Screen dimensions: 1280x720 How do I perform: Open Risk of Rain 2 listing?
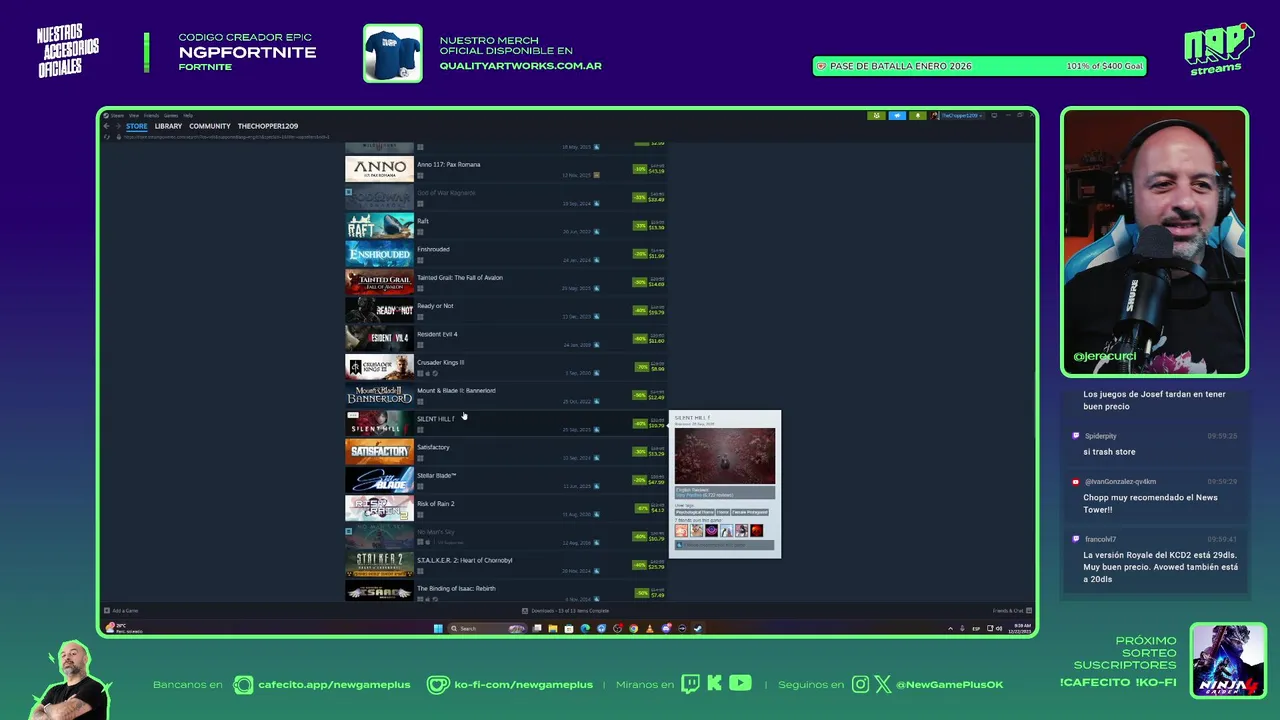pos(505,509)
